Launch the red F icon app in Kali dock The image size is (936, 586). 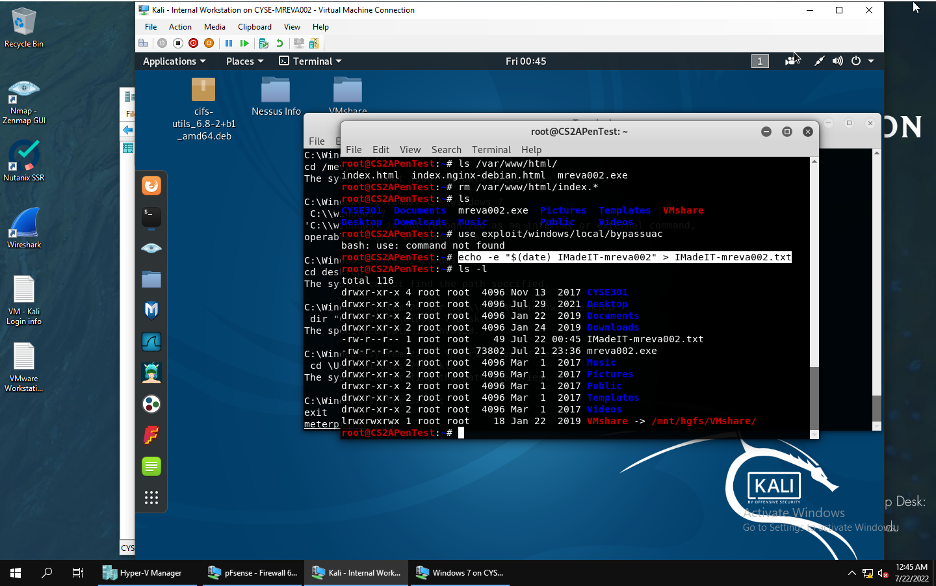(x=151, y=435)
